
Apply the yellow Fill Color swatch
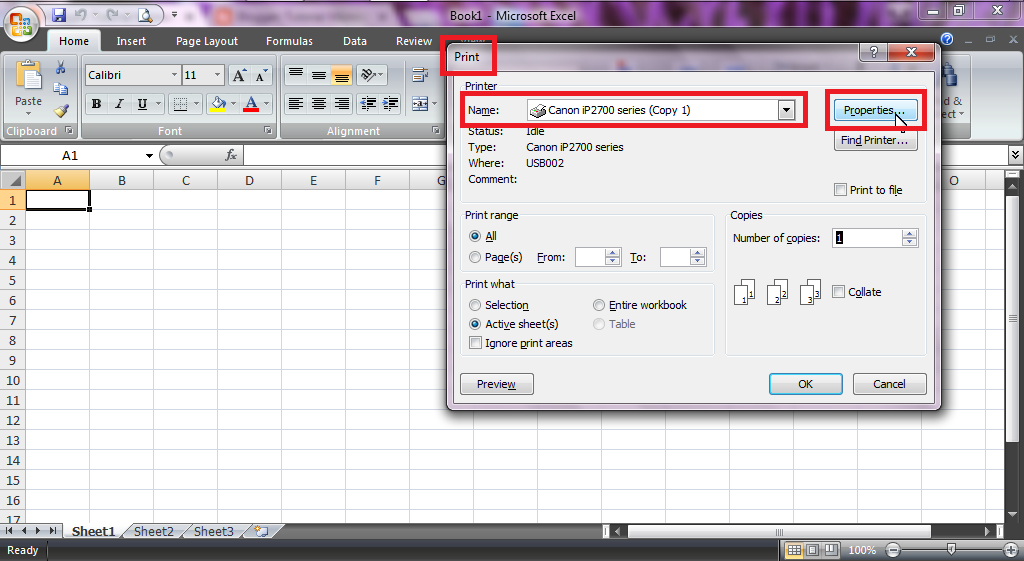pyautogui.click(x=218, y=104)
